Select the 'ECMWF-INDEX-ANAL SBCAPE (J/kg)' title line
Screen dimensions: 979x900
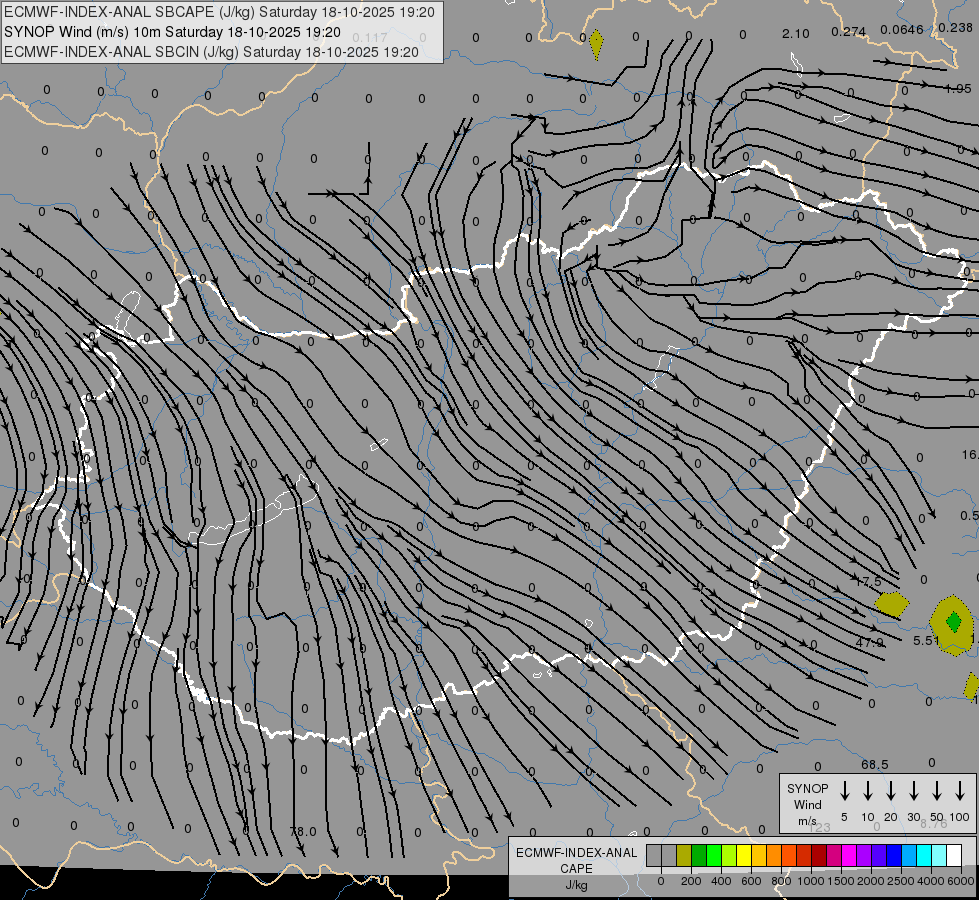[x=219, y=12]
